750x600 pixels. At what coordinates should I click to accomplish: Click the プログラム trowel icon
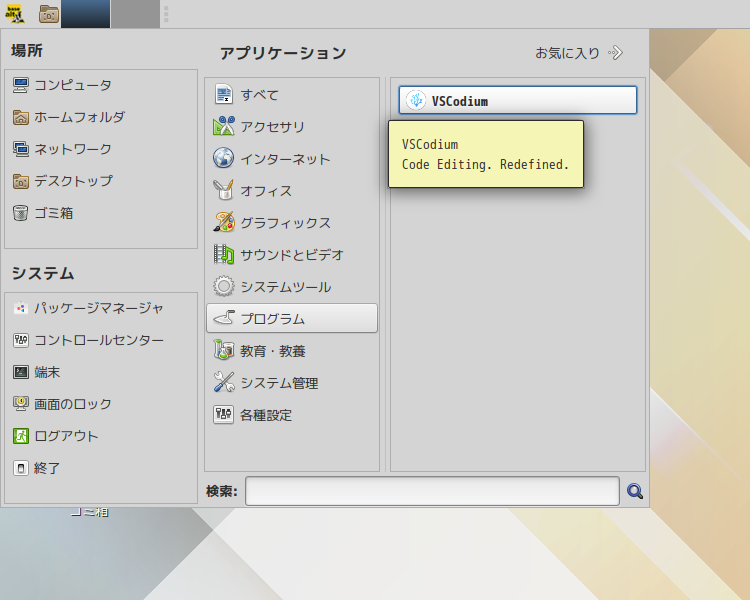pos(223,318)
